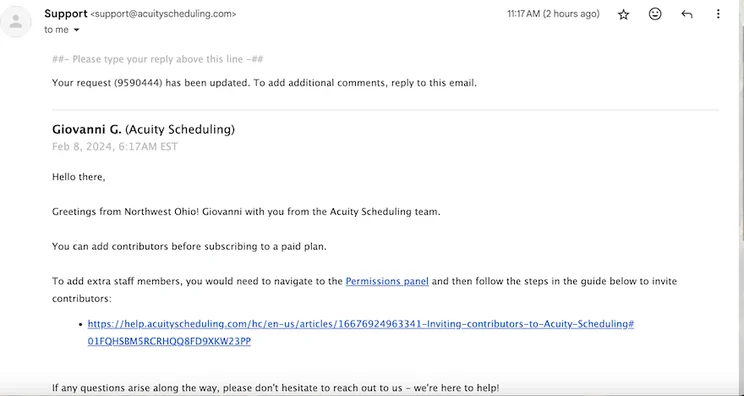Screen dimensions: 744x396
Task: Click the "Greetings from Northwest Ohio" sentence
Action: click(246, 212)
